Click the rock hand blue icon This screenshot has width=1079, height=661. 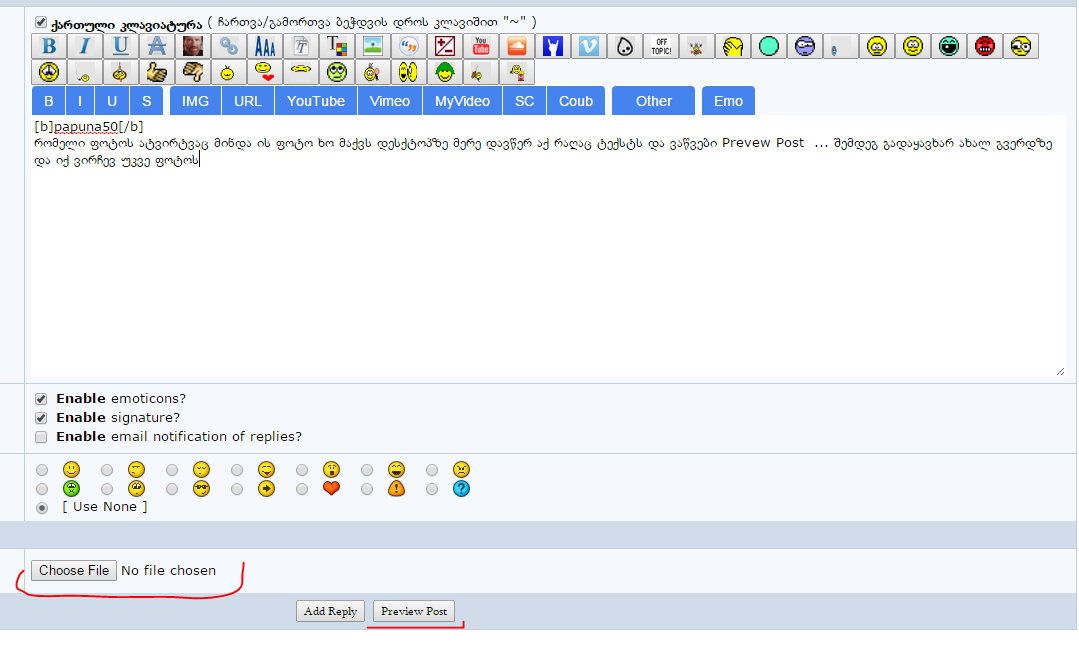(553, 46)
